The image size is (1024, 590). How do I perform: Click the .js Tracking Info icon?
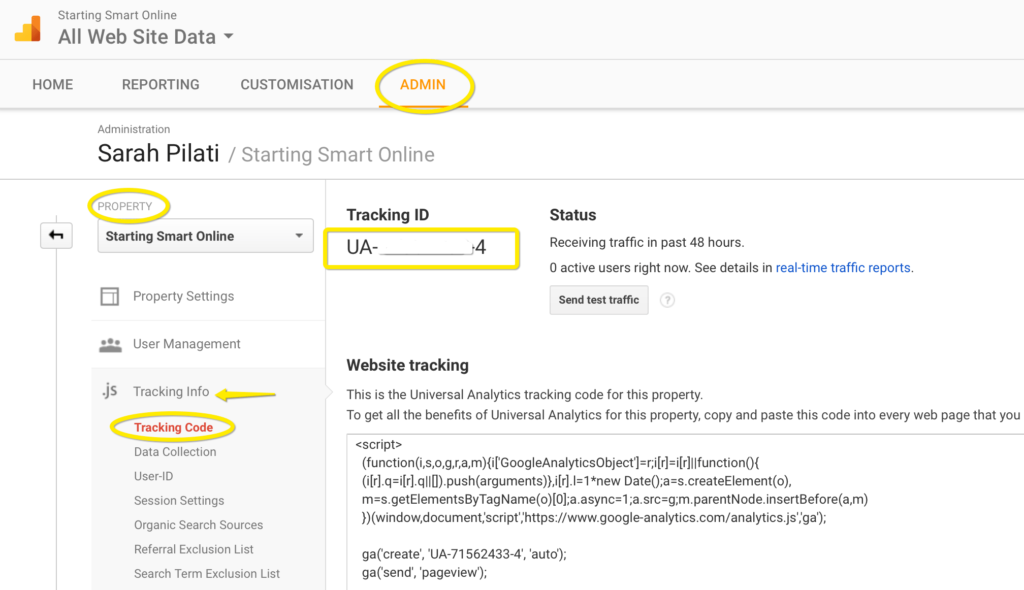110,391
